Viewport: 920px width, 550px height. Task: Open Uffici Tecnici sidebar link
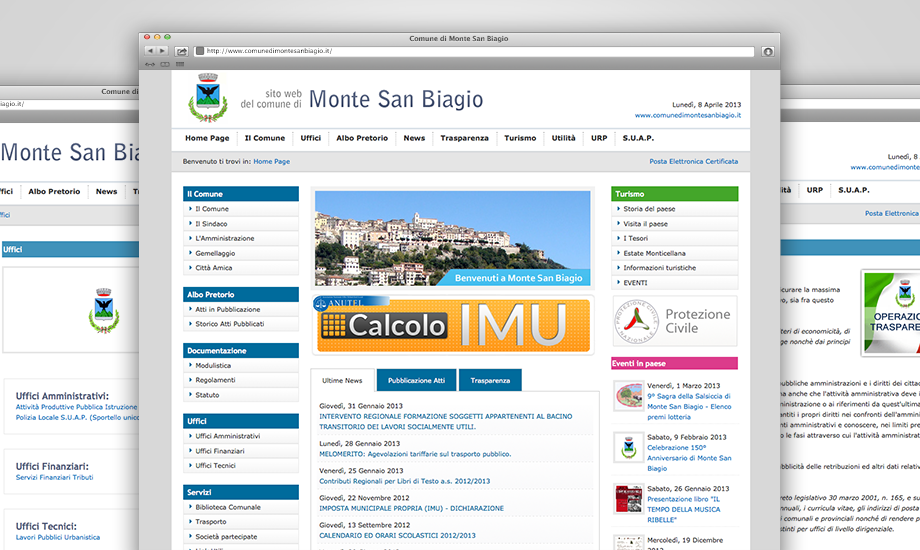pyautogui.click(x=215, y=465)
